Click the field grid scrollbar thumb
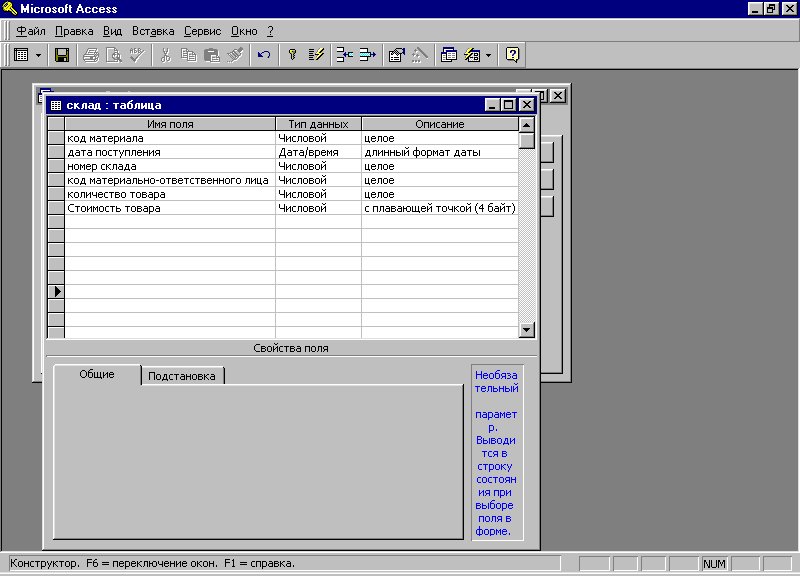800x576 pixels. (x=527, y=141)
